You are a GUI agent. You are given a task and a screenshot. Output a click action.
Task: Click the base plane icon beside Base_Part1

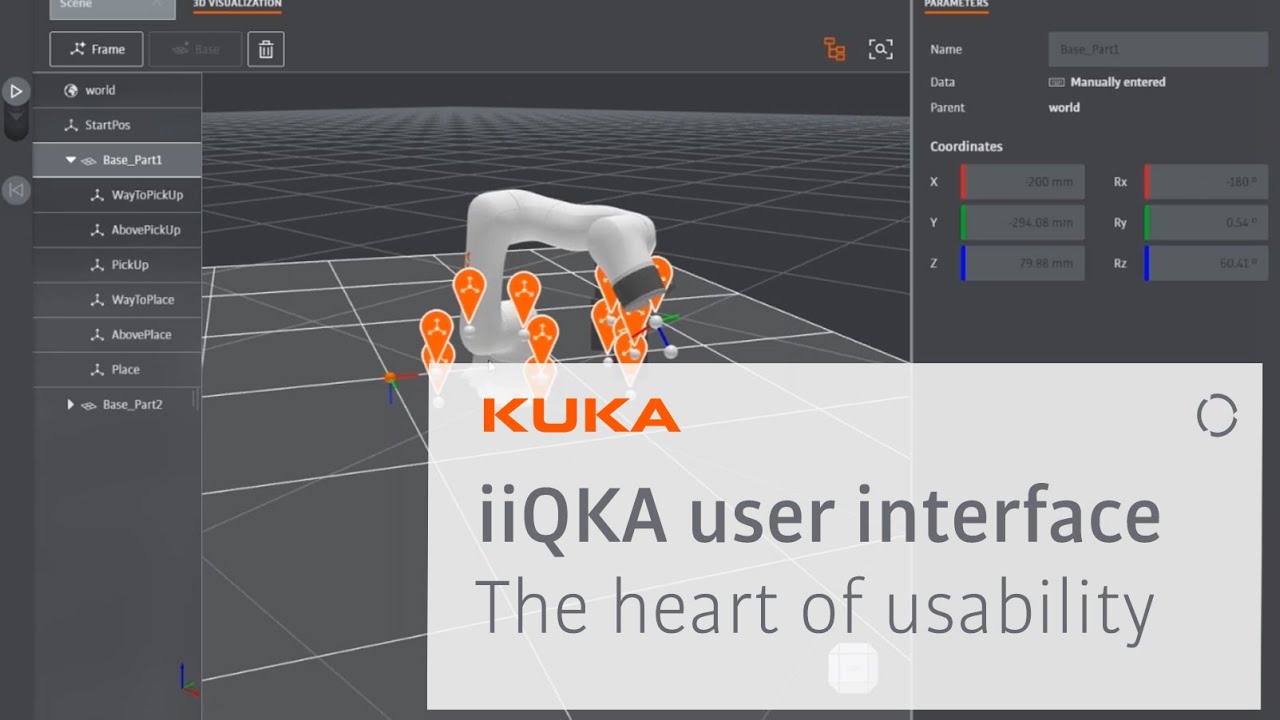tap(88, 160)
